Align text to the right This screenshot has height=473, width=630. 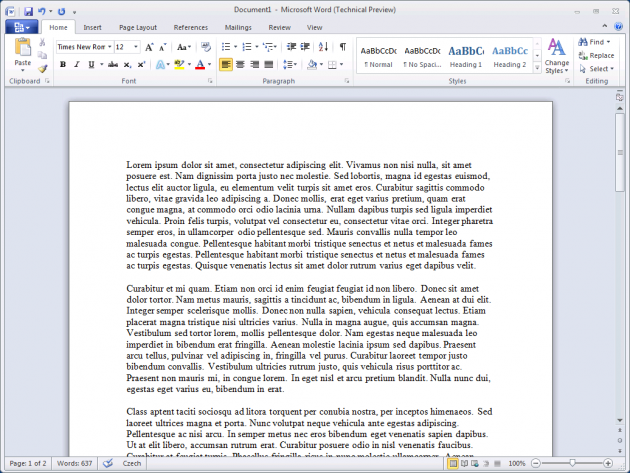coord(254,64)
